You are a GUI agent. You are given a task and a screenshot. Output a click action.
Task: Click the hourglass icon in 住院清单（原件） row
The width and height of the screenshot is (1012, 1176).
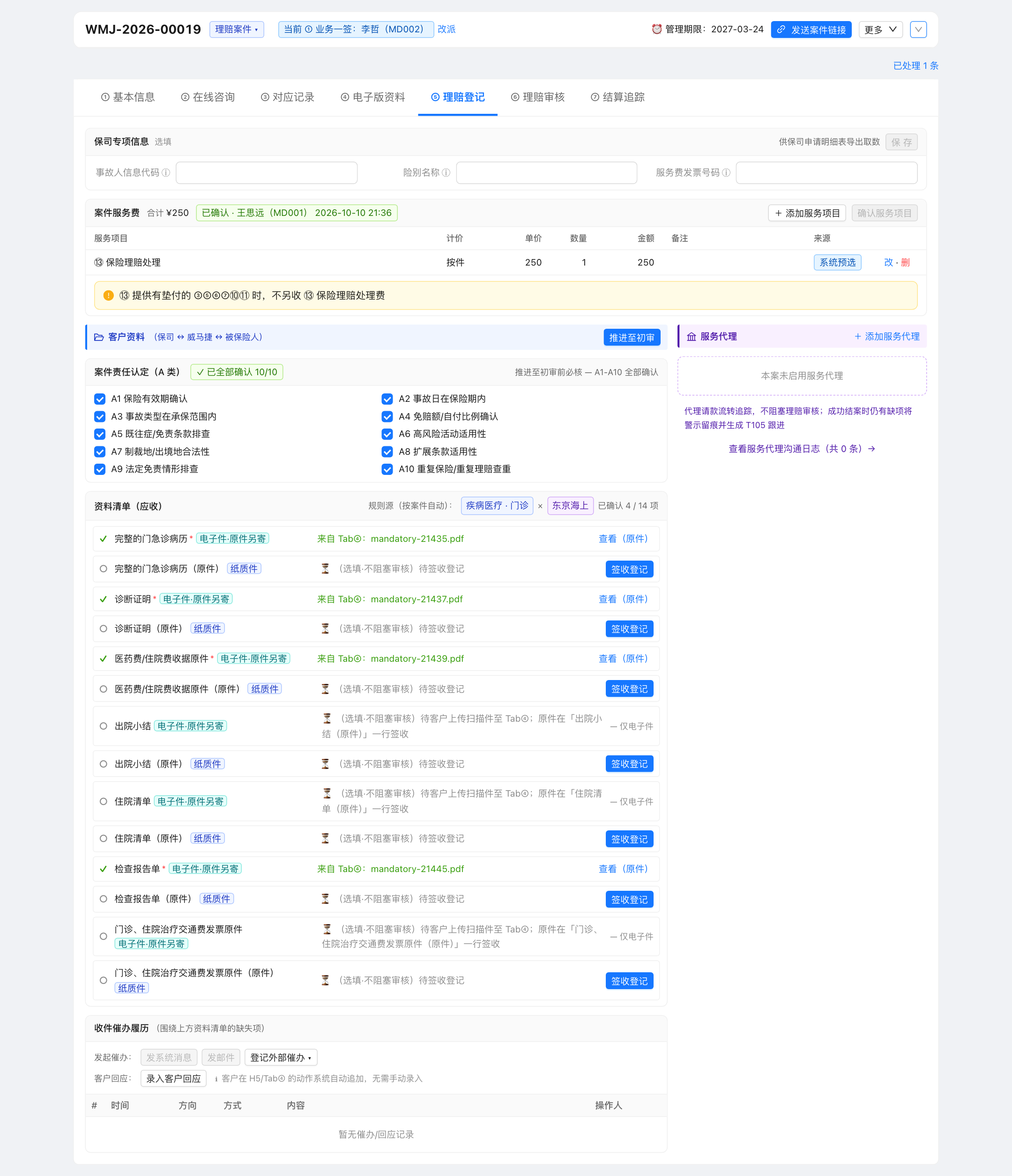326,838
